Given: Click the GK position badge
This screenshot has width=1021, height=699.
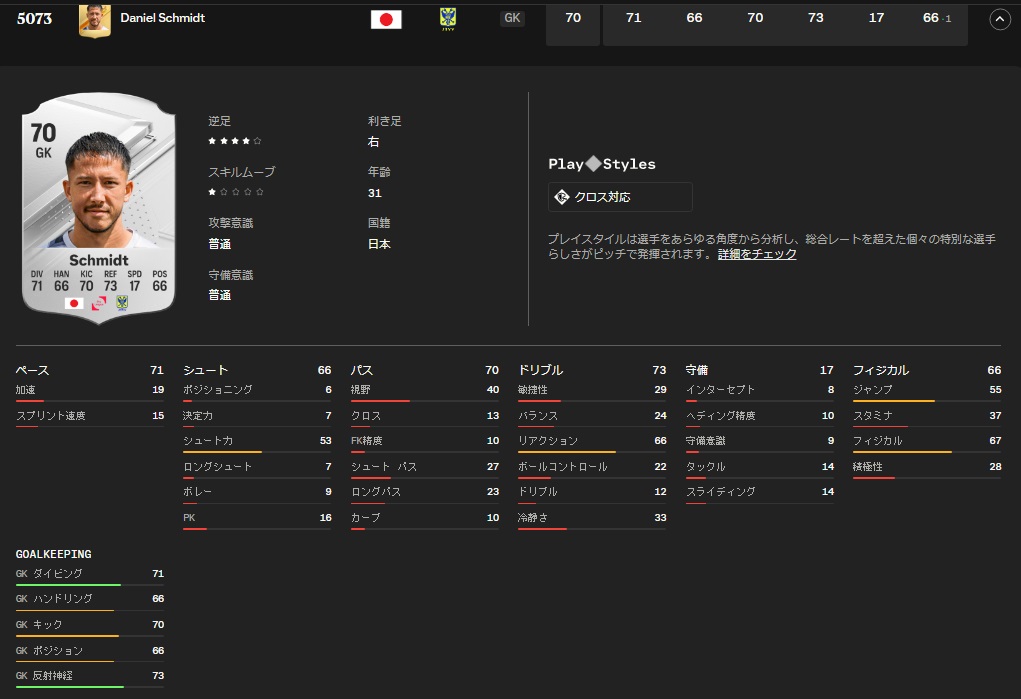Looking at the screenshot, I should click(x=512, y=18).
